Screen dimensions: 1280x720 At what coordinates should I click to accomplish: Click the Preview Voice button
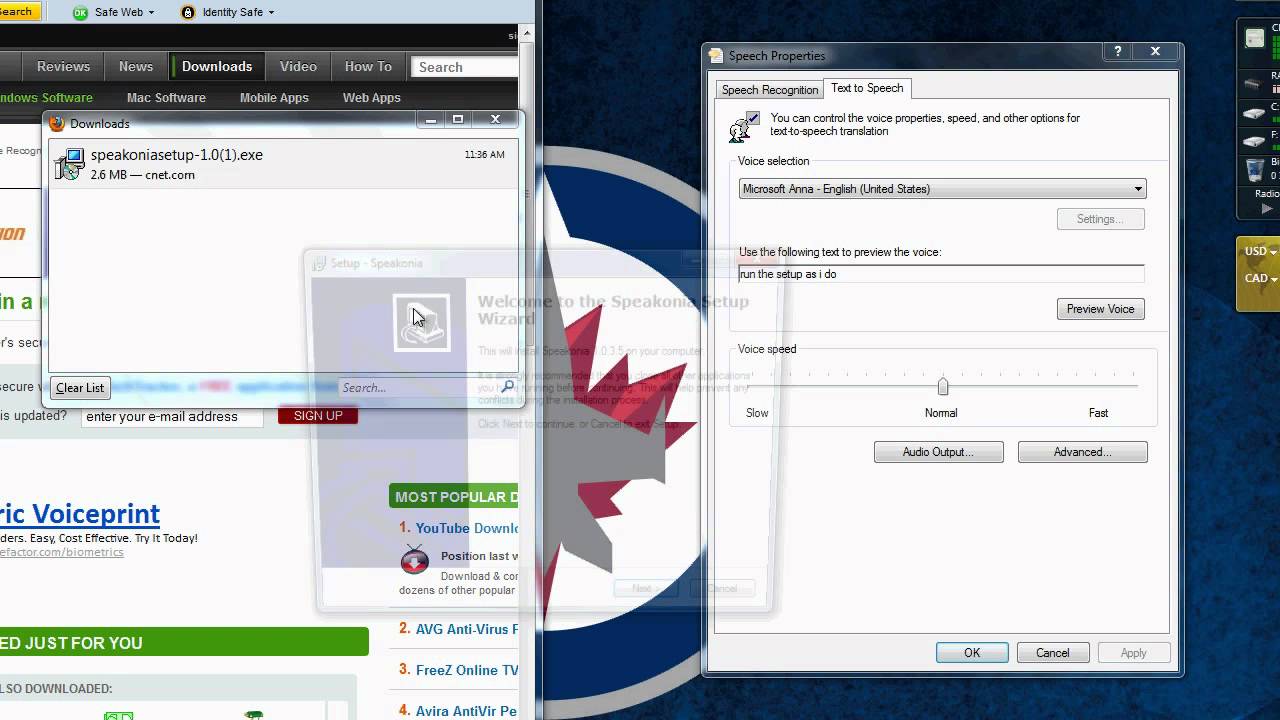[x=1100, y=309]
